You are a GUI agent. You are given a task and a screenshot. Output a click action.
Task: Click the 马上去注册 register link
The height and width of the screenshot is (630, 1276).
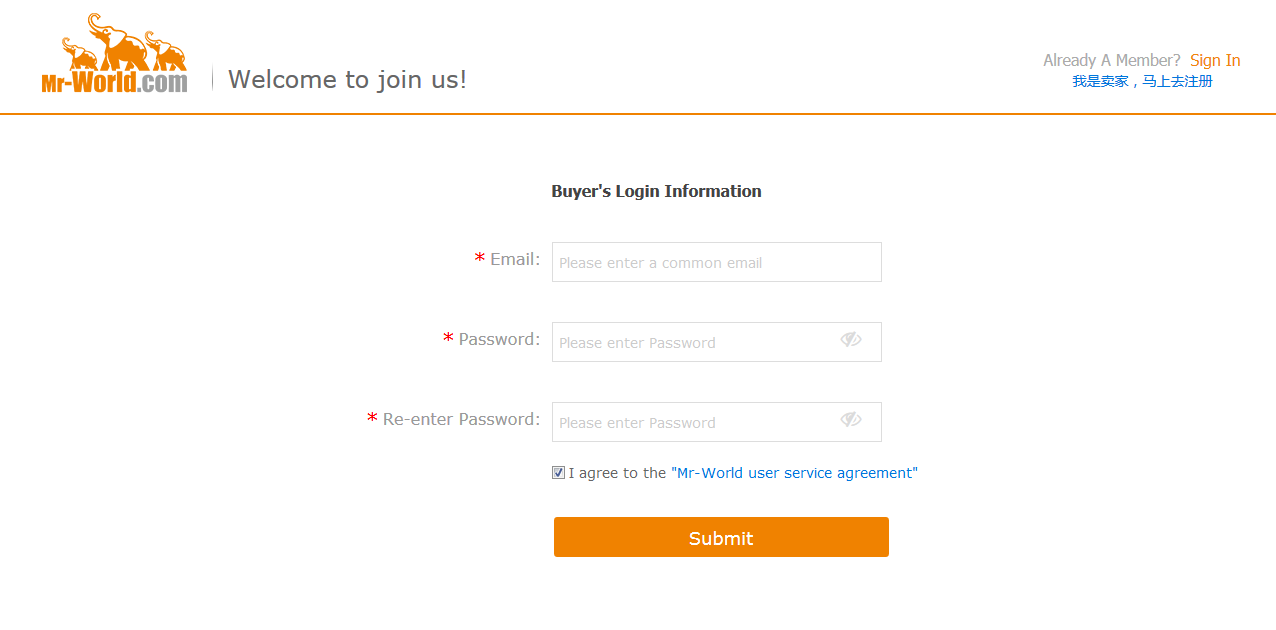1178,82
